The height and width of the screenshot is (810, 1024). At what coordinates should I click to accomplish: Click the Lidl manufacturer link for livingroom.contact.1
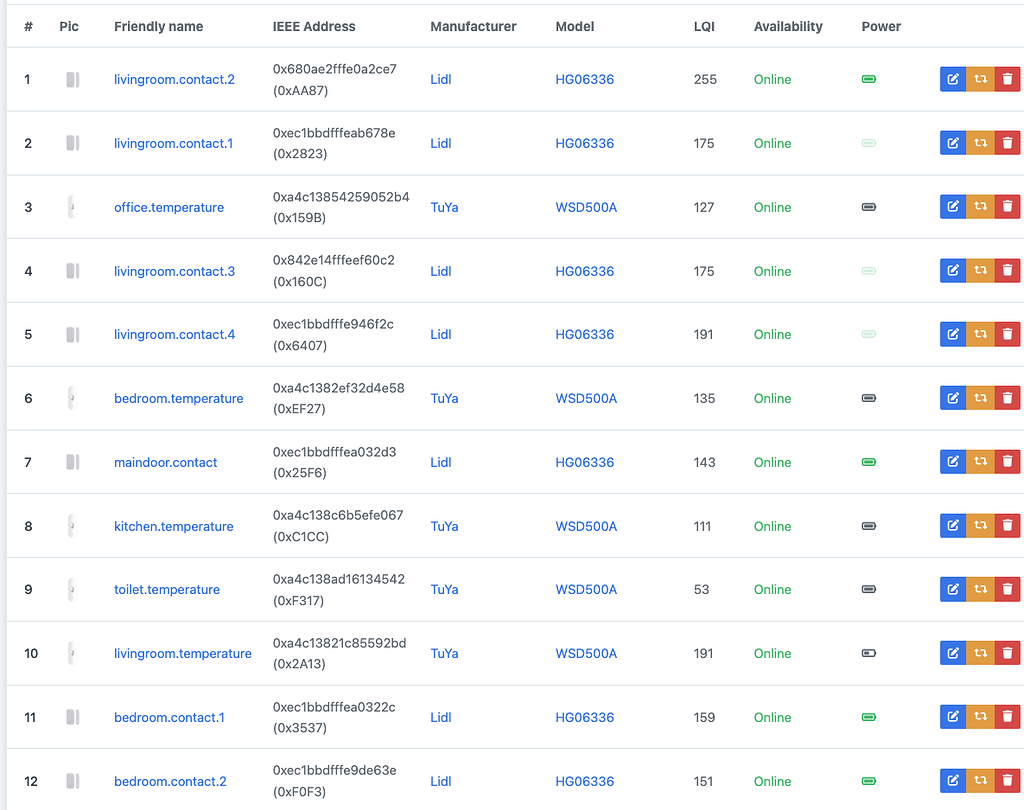tap(440, 143)
